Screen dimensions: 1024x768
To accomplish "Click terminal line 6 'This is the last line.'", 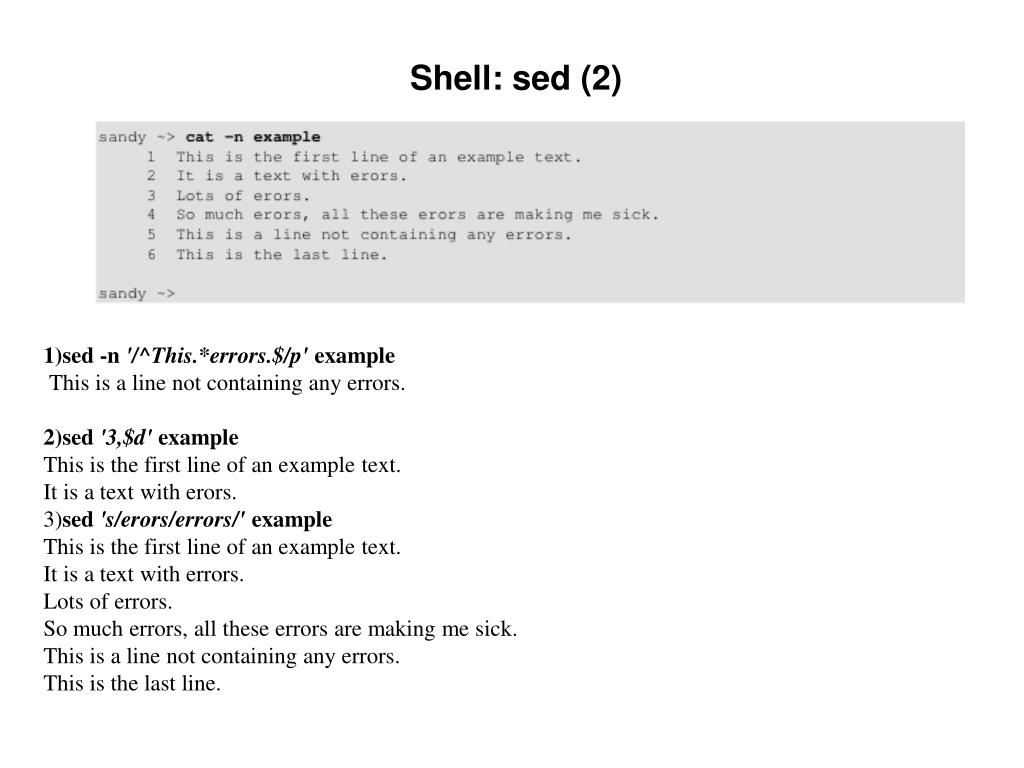I will coord(281,255).
